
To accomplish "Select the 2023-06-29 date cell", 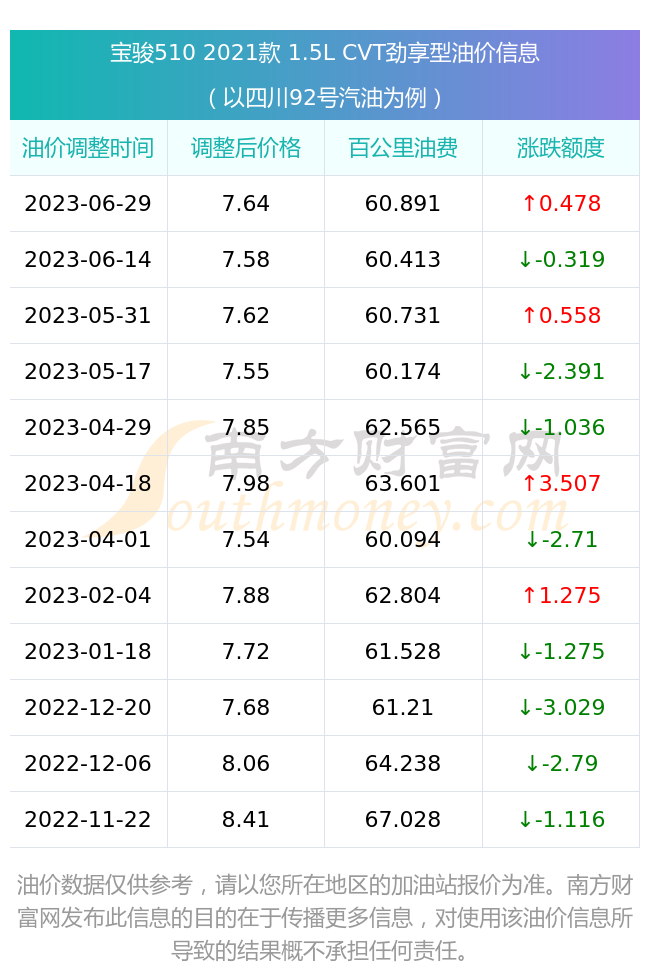I will 88,204.
